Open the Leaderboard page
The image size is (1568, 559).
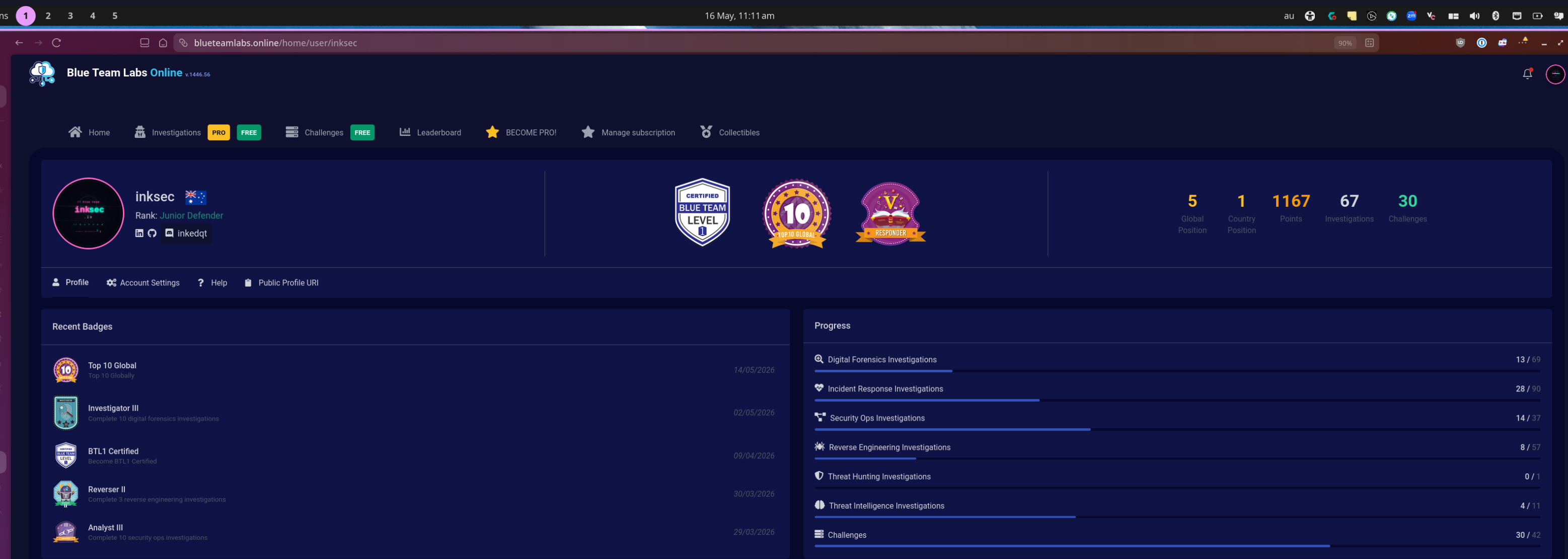430,132
